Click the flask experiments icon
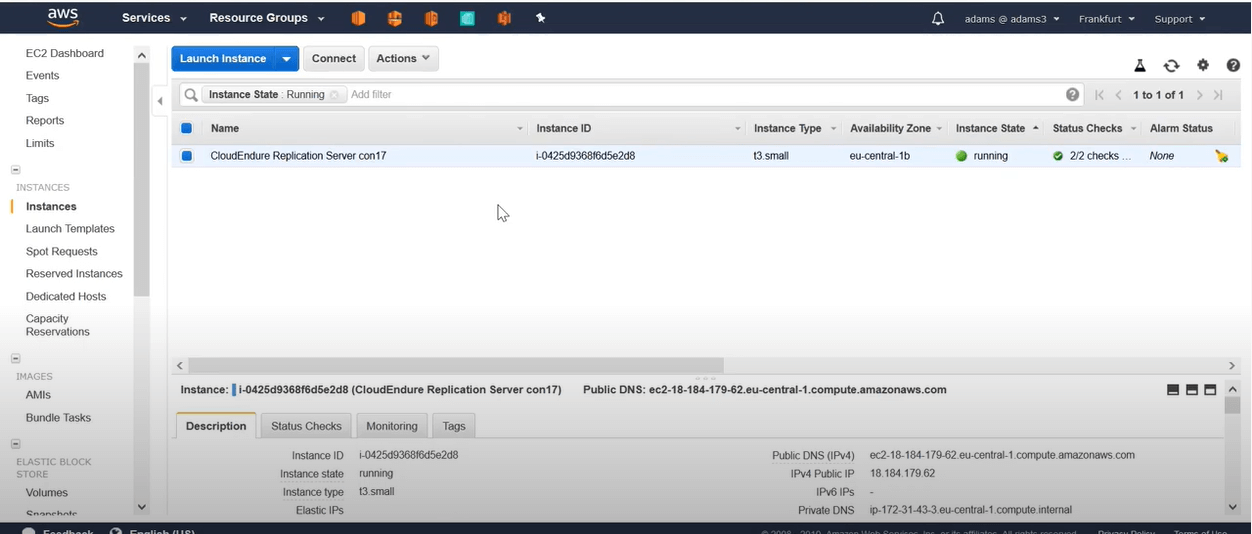Viewport: 1252px width, 534px height. [1140, 66]
